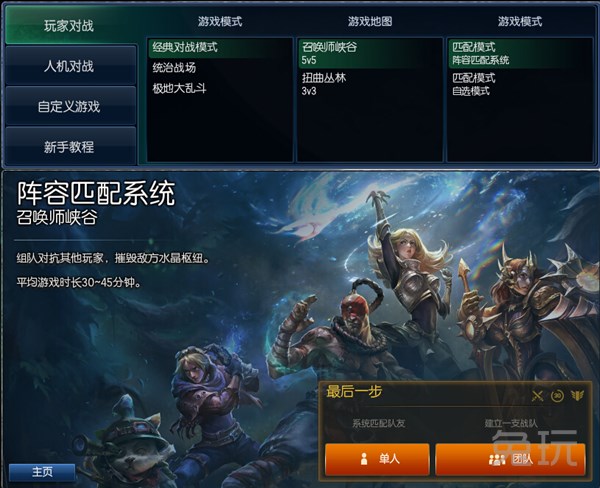Open the 玩家对战 tab
Image resolution: width=600 pixels, height=488 pixels.
click(71, 25)
